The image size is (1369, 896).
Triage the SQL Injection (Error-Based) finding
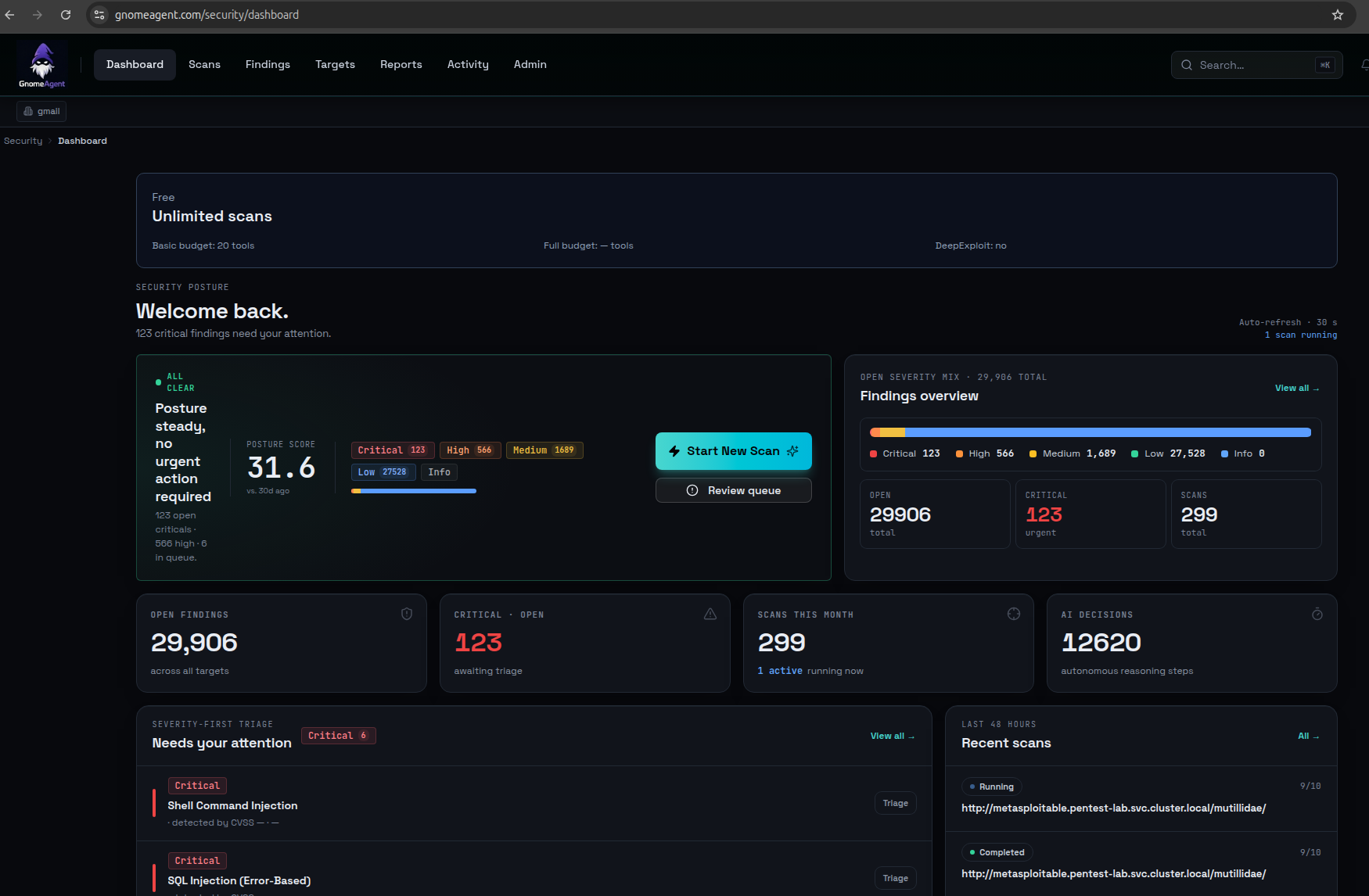(x=895, y=878)
